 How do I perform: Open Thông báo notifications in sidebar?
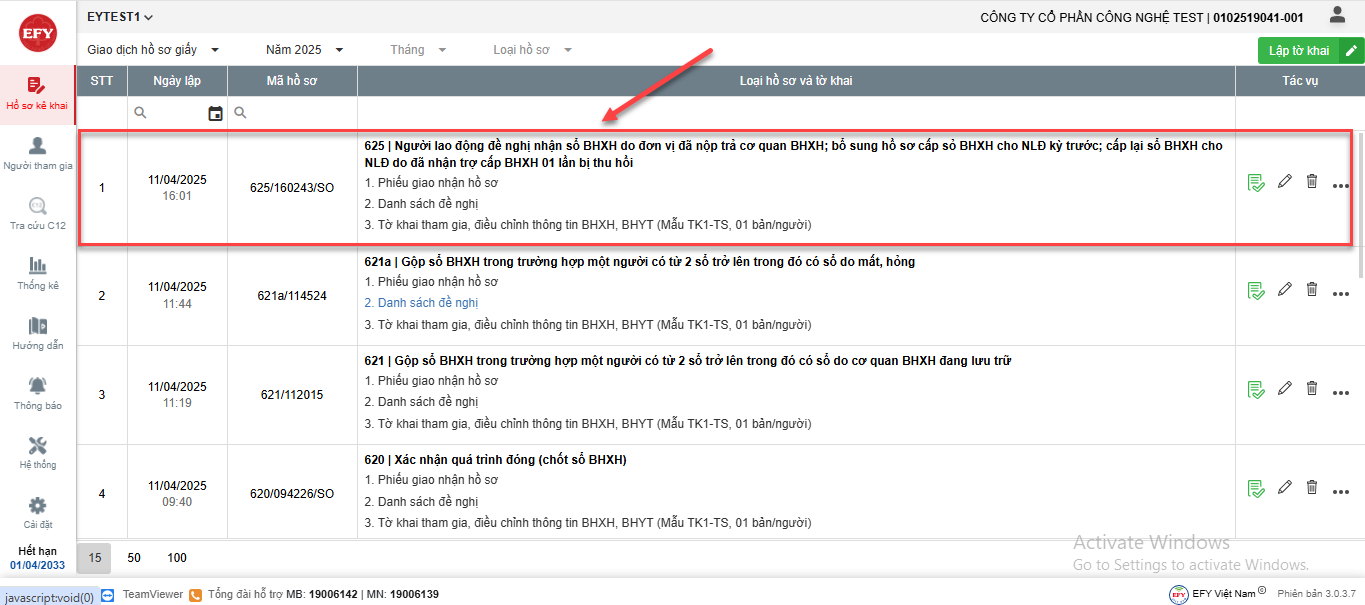pyautogui.click(x=38, y=393)
